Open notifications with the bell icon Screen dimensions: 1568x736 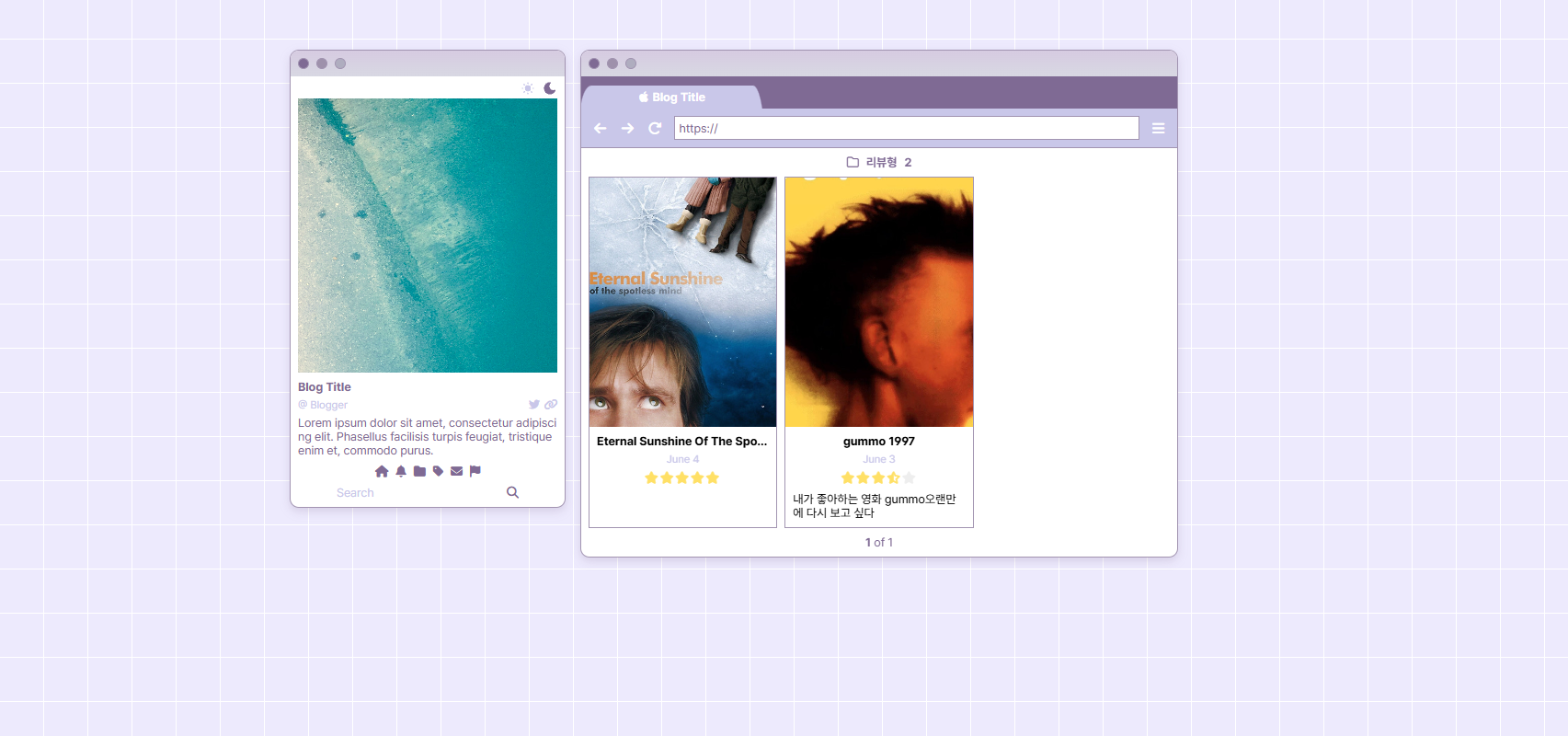click(401, 471)
